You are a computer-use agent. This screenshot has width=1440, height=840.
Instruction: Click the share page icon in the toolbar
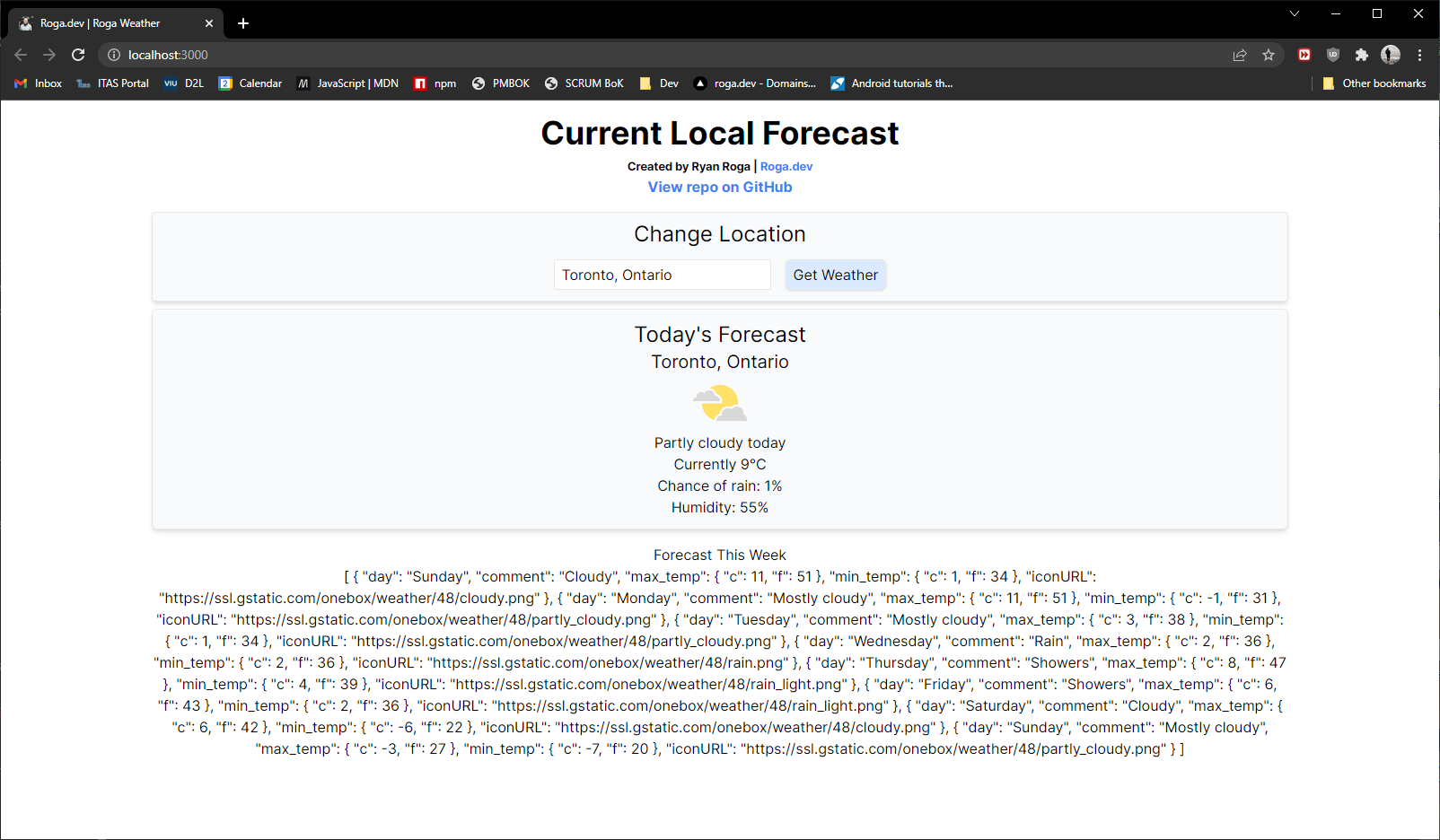tap(1240, 55)
